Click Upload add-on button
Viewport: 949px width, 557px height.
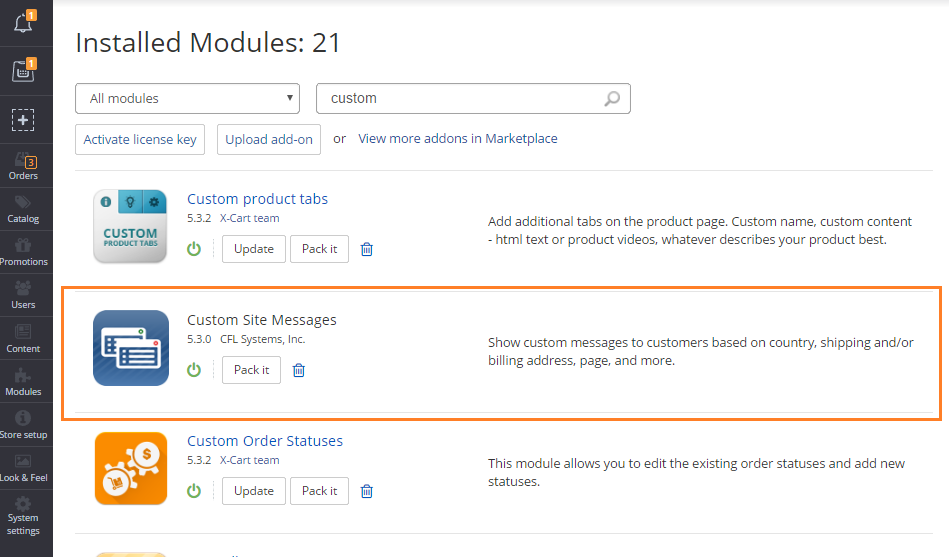click(x=269, y=139)
